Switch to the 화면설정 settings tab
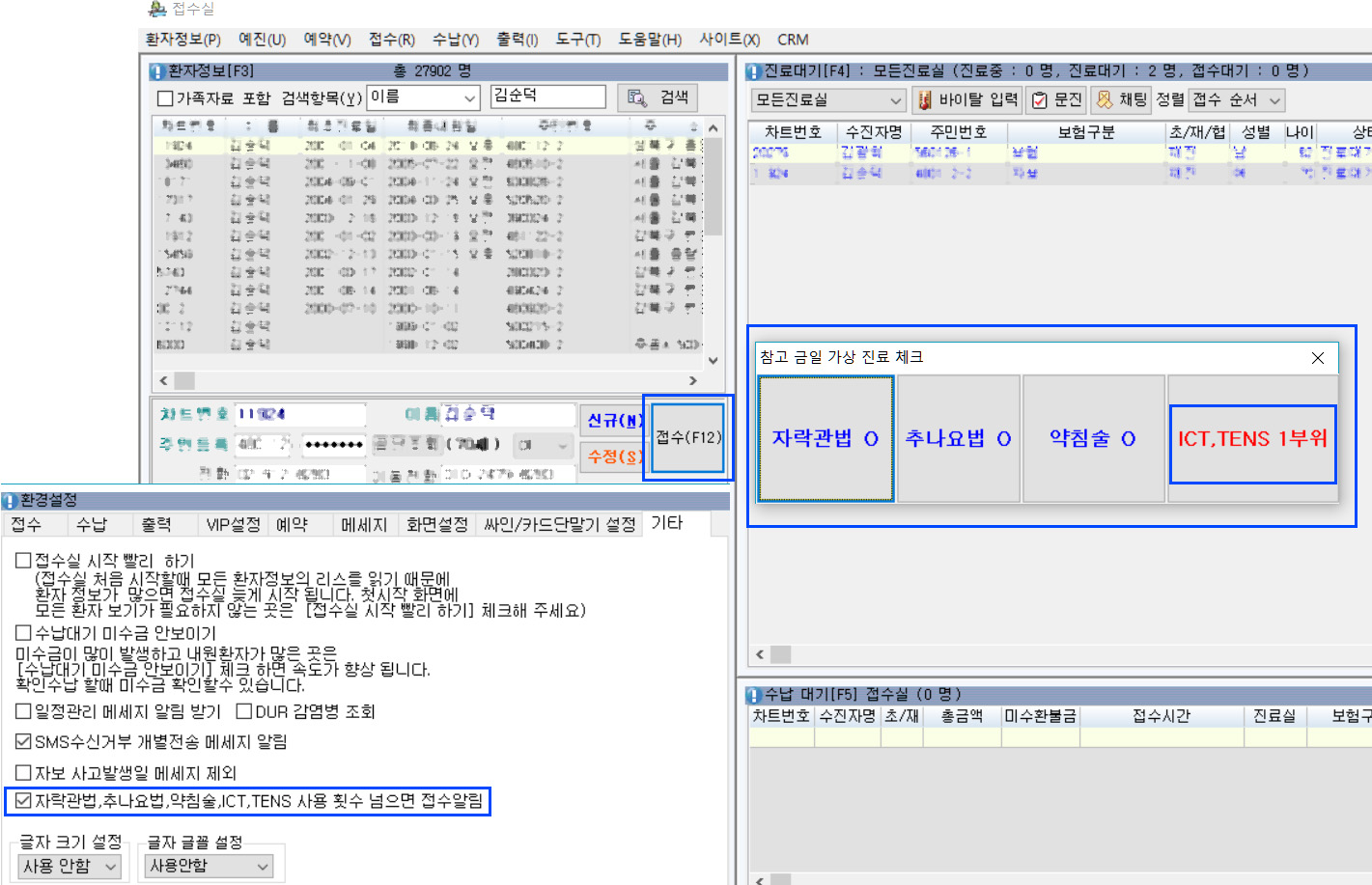Screen dimensions: 1372x885 [x=436, y=525]
